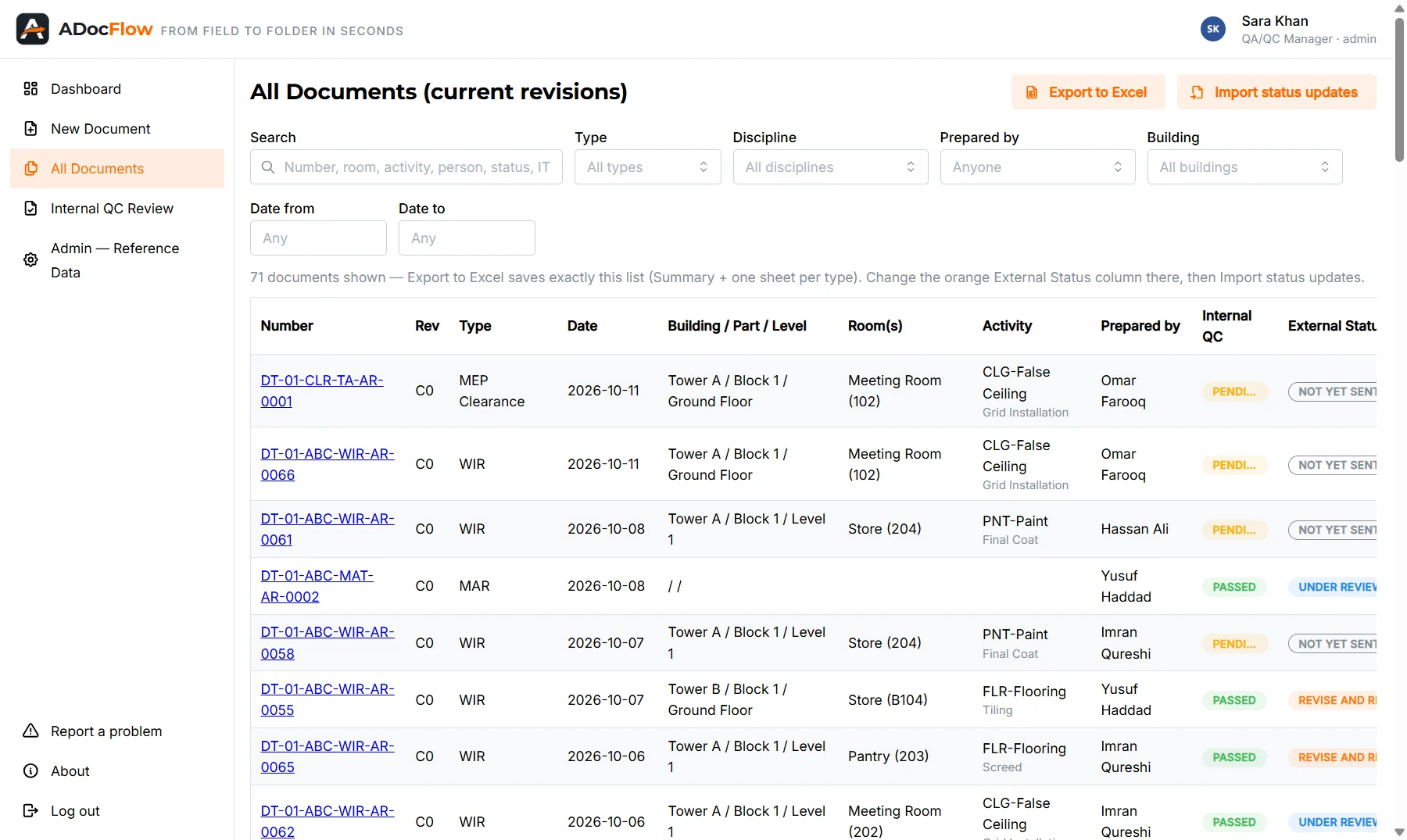
Task: Click "Hassan Ali" prepared by cell
Action: [1134, 529]
